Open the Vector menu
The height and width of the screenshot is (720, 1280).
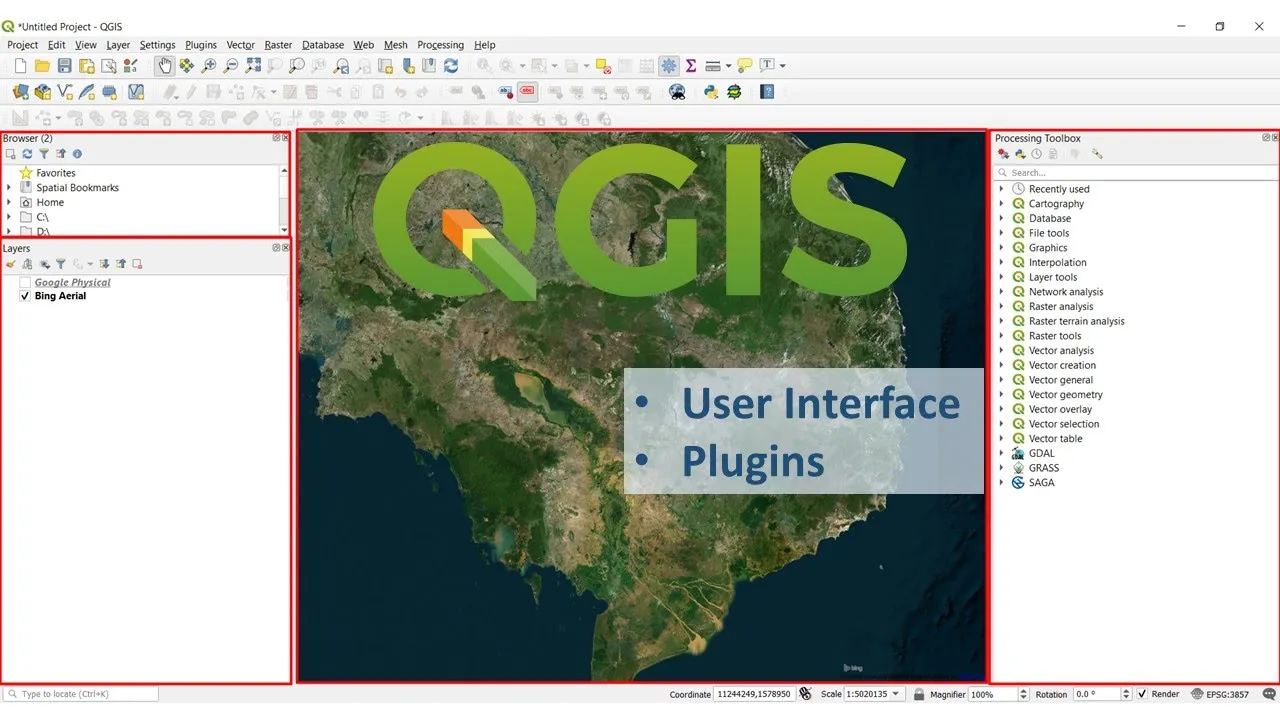pyautogui.click(x=240, y=45)
